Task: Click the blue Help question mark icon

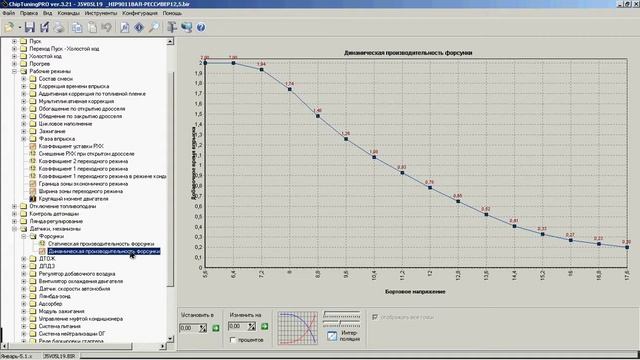Action: (x=201, y=27)
